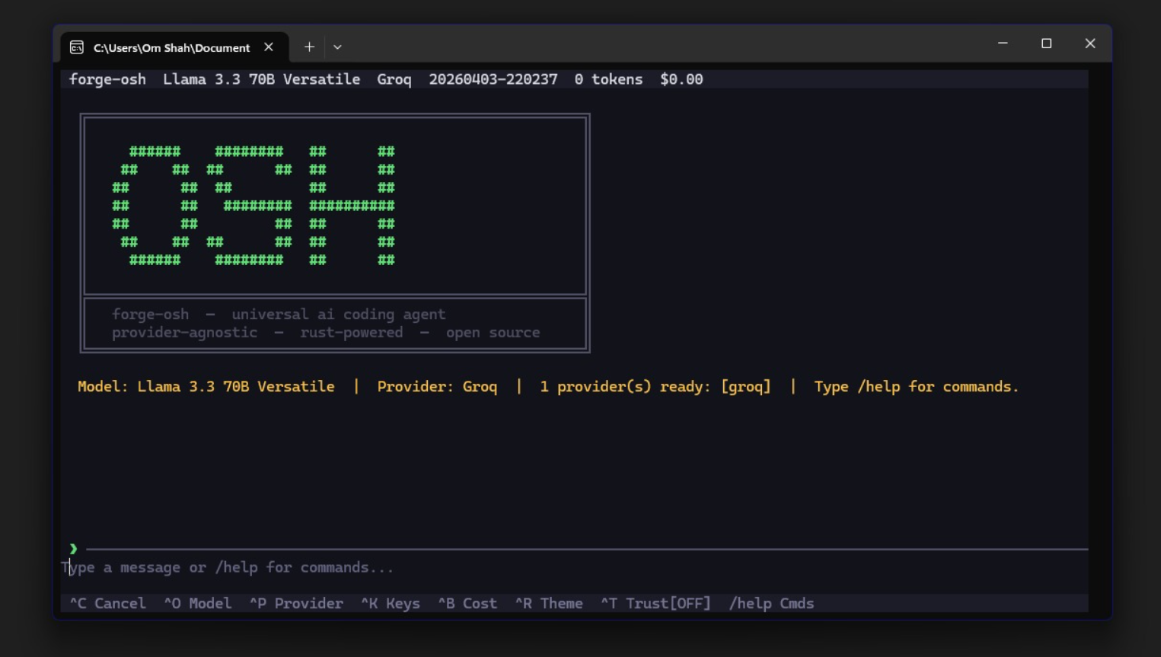Click session ID 20260403-220237
This screenshot has width=1161, height=657.
[493, 79]
